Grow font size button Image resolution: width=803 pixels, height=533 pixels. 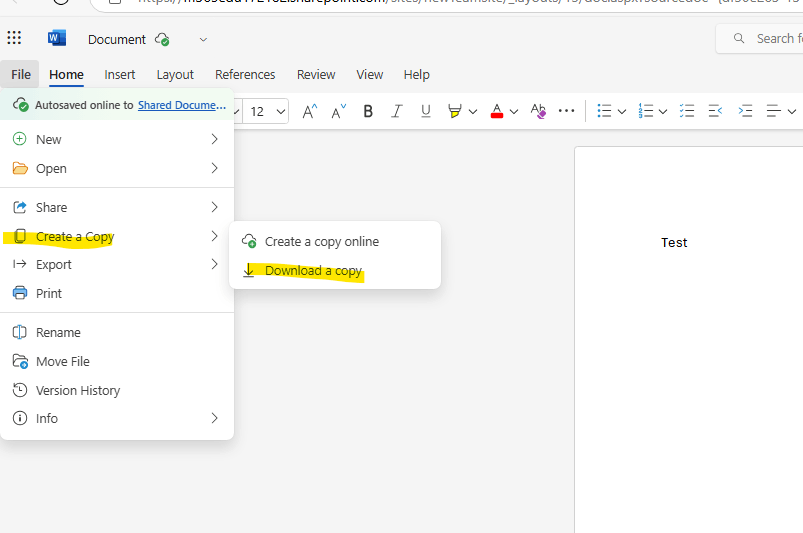pos(309,111)
